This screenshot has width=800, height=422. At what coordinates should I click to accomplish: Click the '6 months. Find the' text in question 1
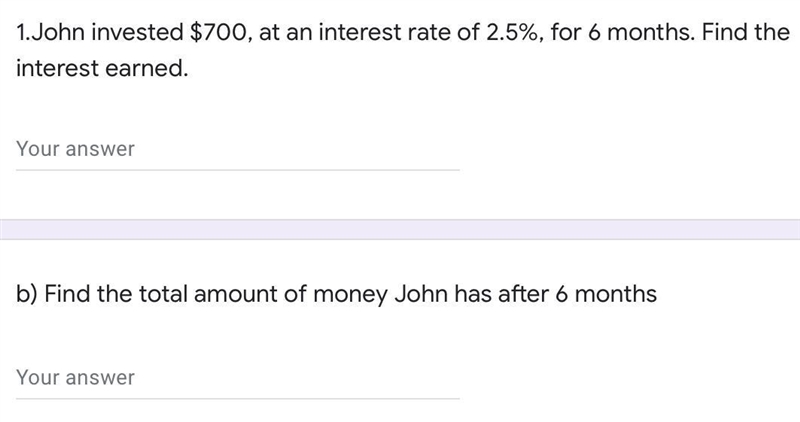point(689,33)
